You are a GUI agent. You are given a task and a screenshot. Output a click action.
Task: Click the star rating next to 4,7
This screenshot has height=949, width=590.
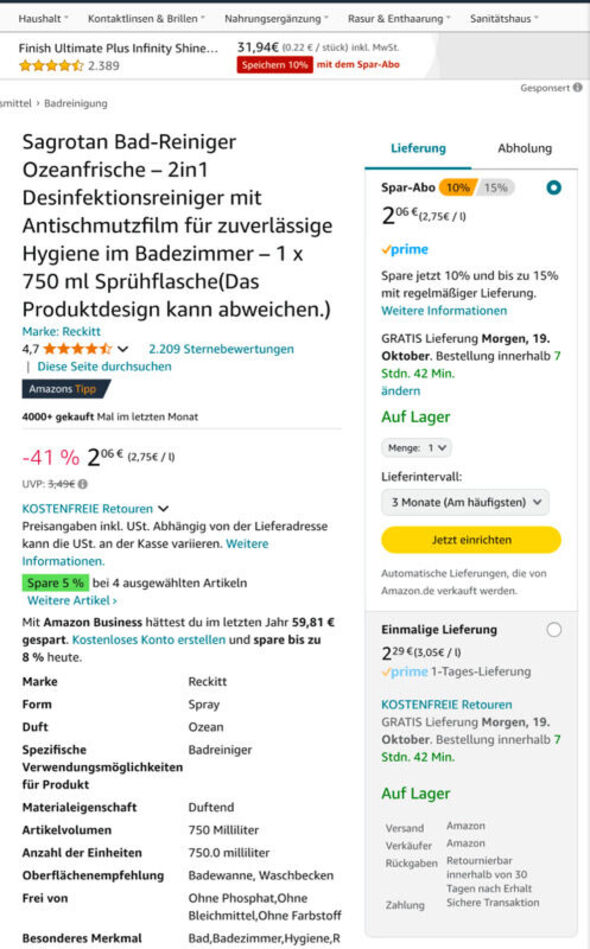pyautogui.click(x=77, y=349)
